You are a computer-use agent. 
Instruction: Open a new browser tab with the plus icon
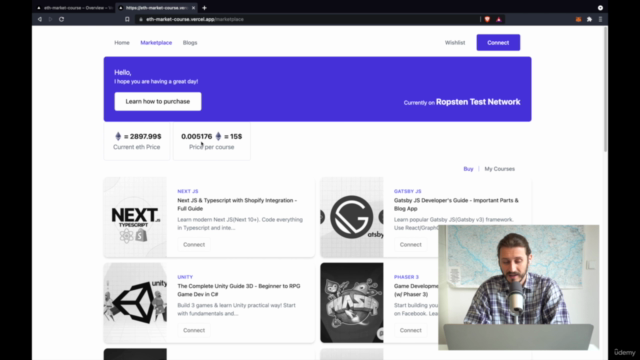click(x=204, y=8)
